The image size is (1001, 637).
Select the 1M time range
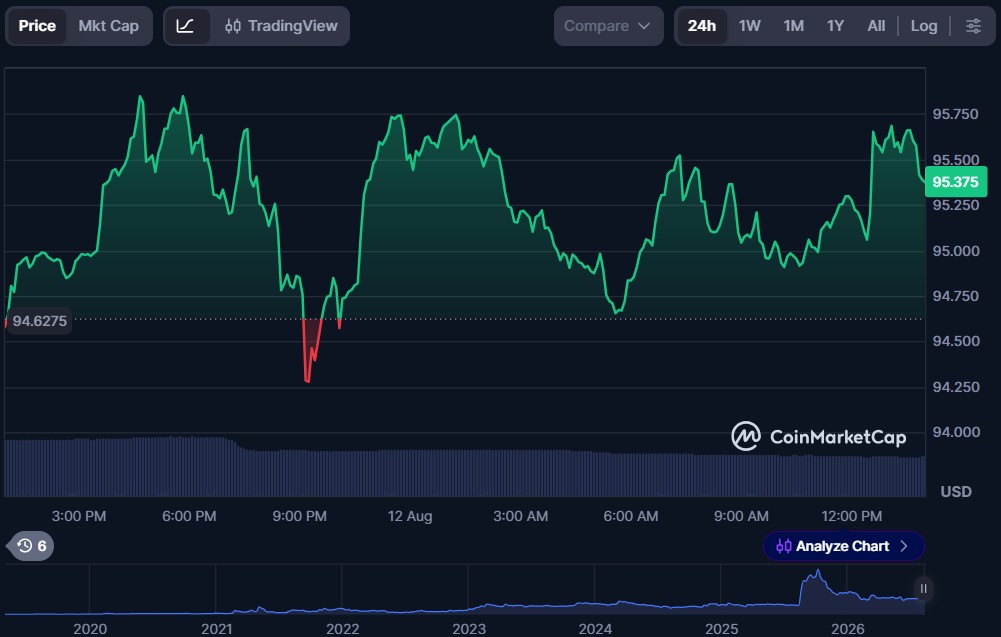[x=794, y=26]
